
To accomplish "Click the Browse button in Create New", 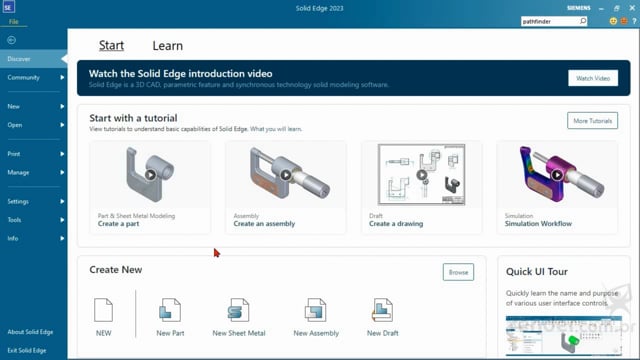I will pos(458,272).
